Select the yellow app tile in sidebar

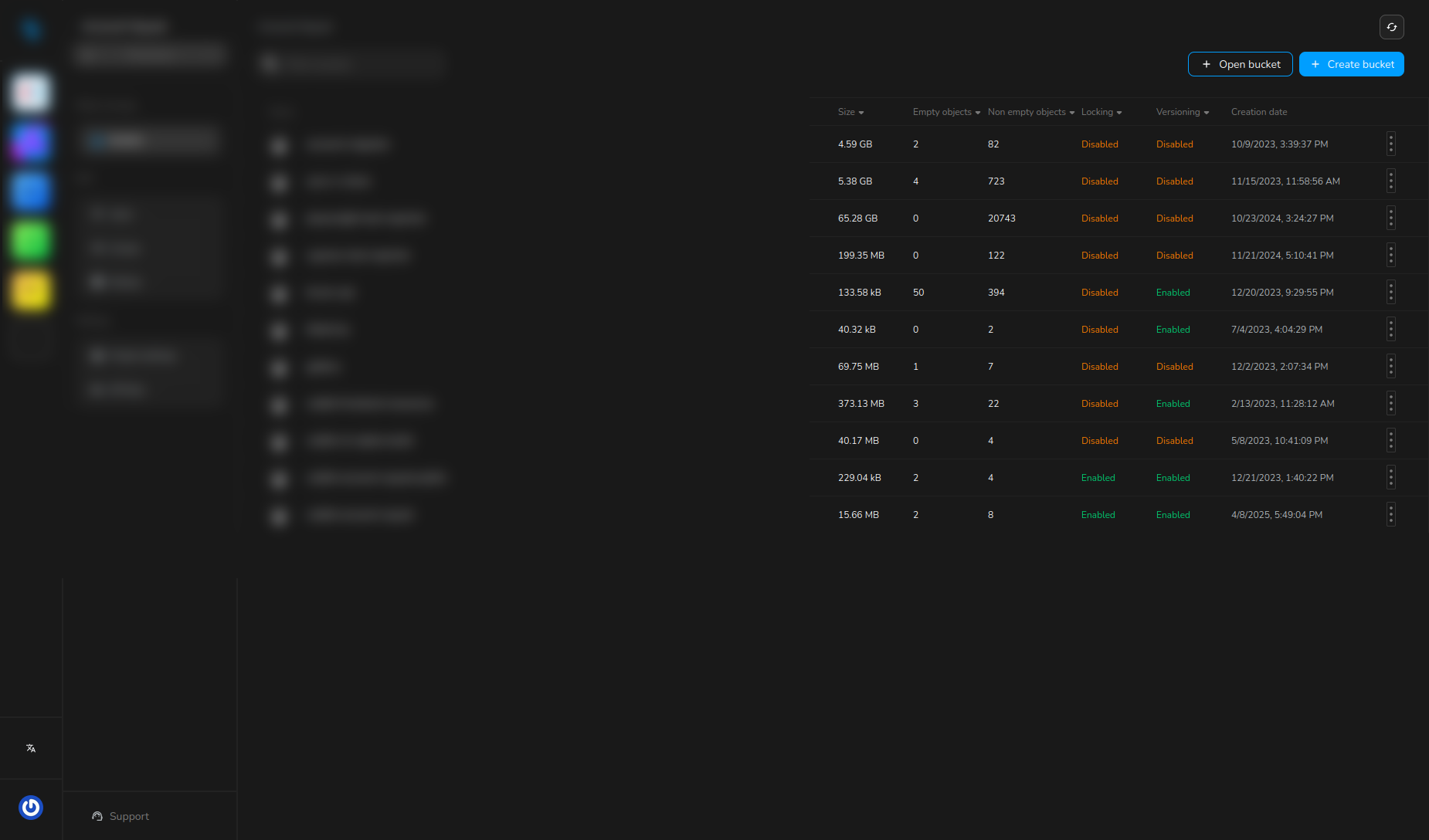pos(31,291)
